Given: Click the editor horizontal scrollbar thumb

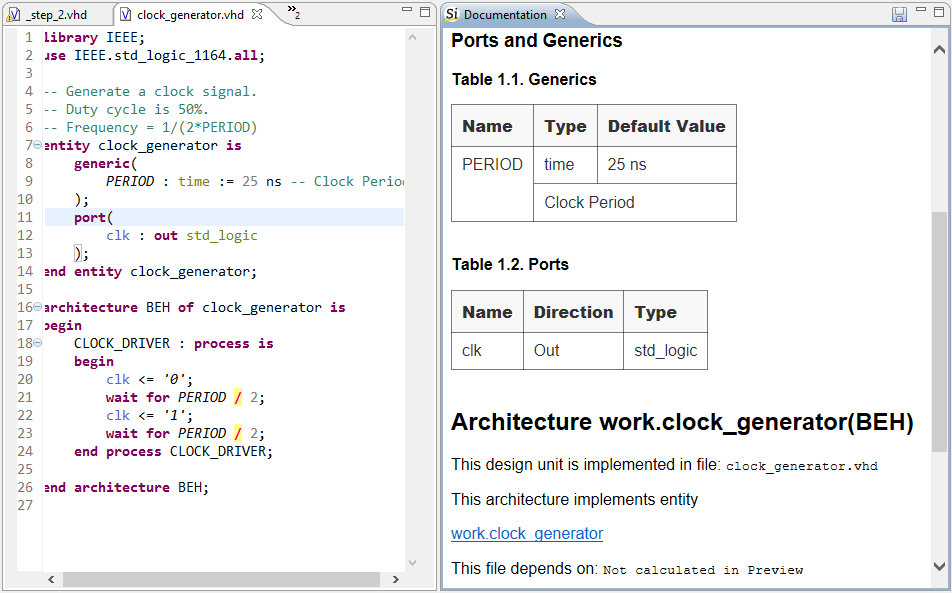Looking at the screenshot, I should point(222,580).
